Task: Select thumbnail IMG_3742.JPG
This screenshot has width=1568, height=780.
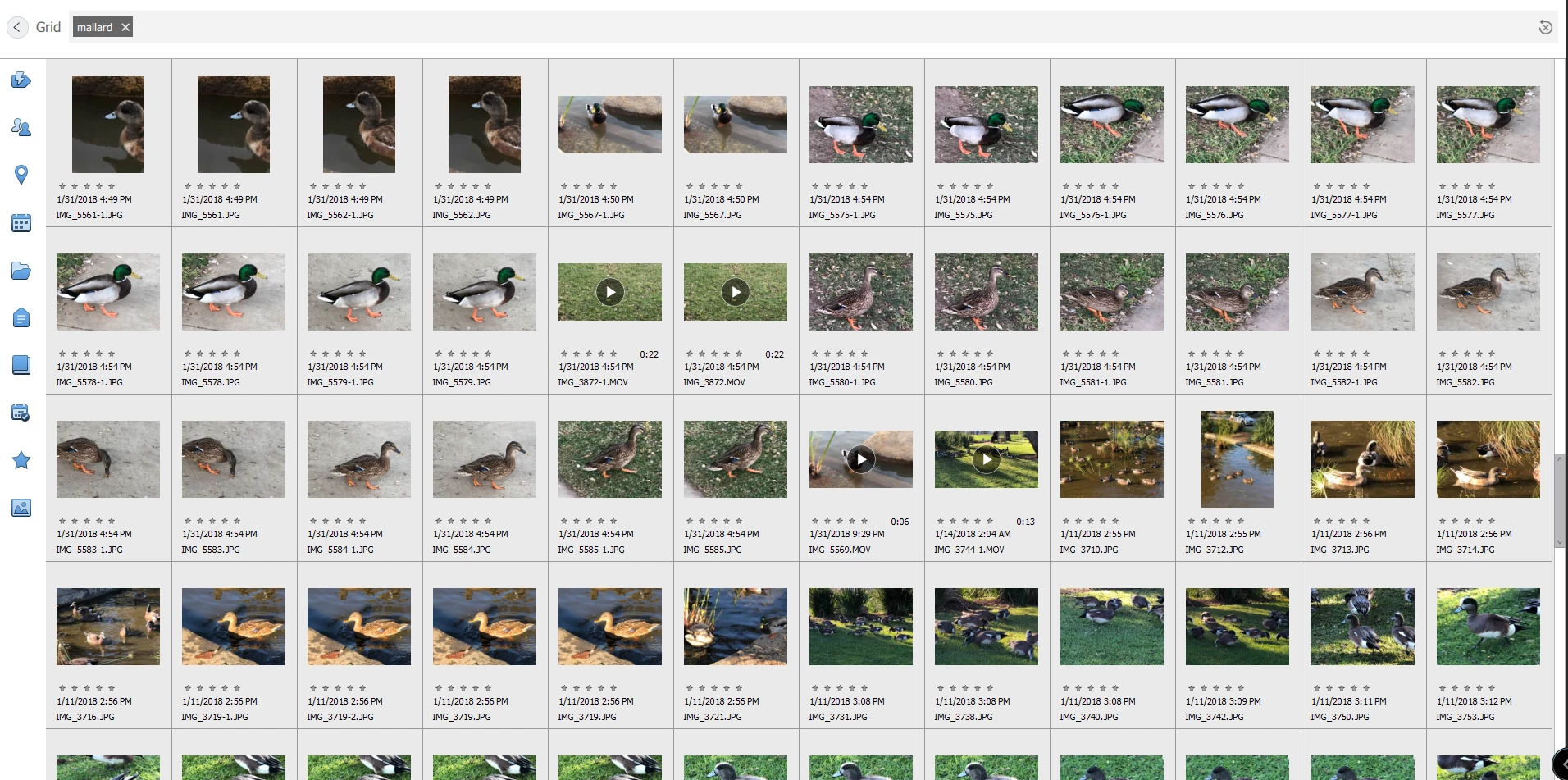Action: tap(1238, 627)
